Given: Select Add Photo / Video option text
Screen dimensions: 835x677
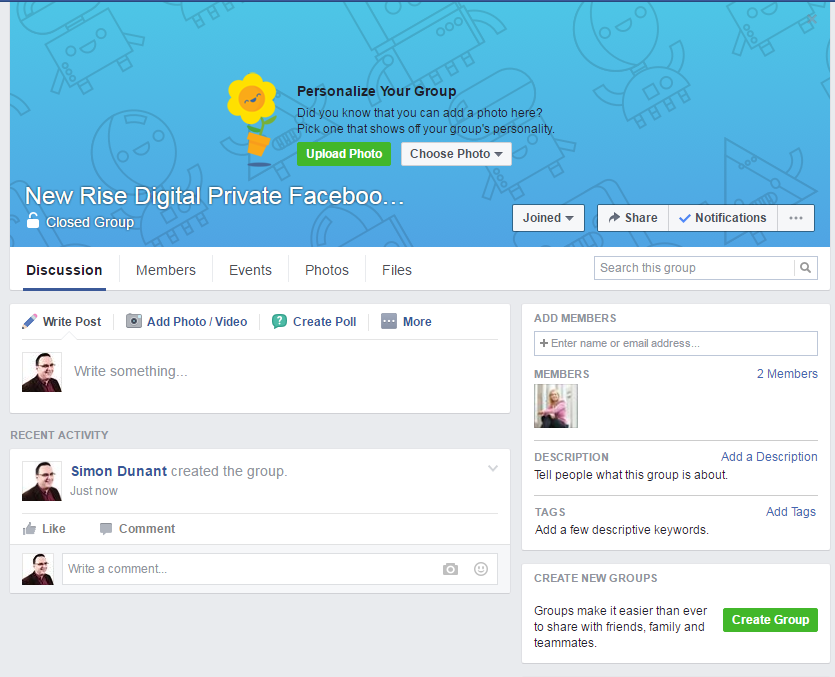Looking at the screenshot, I should coord(197,322).
